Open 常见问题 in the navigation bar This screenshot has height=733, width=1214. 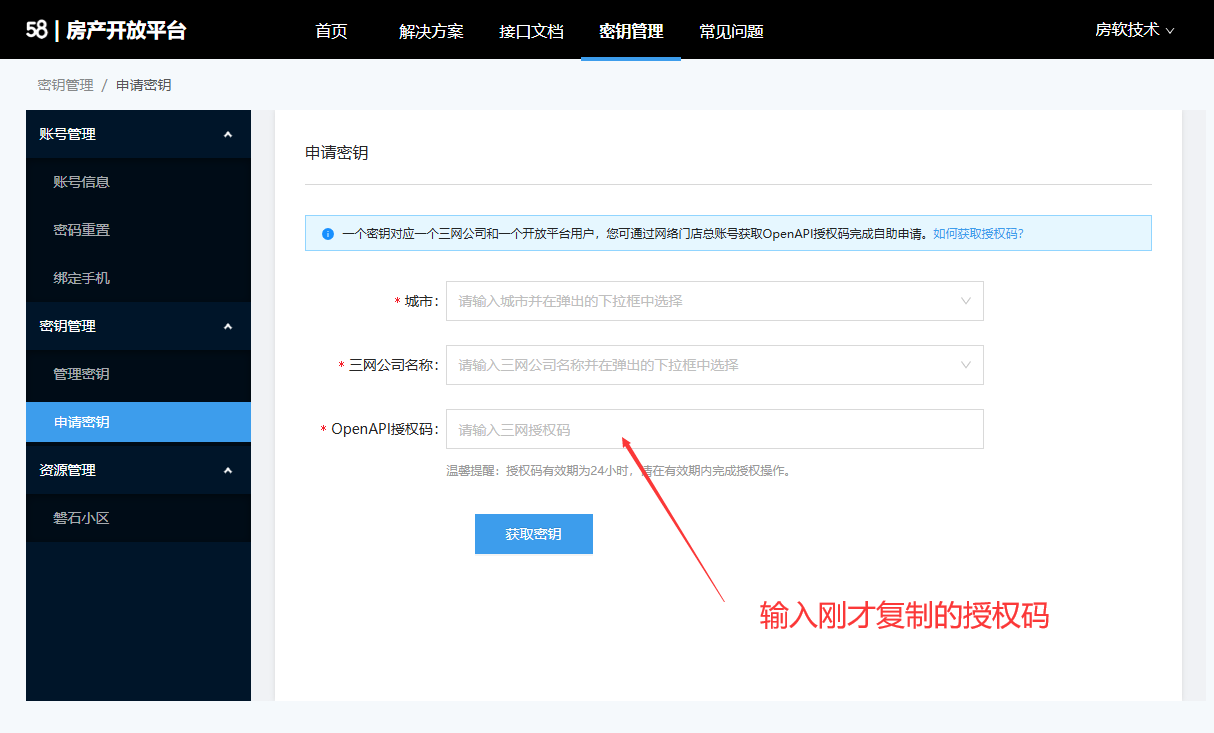731,31
